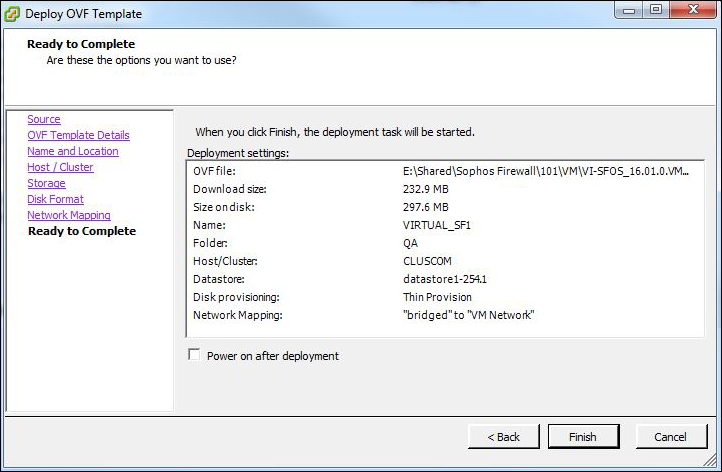This screenshot has height=472, width=722.
Task: Open the Storage step link
Action: coord(46,183)
